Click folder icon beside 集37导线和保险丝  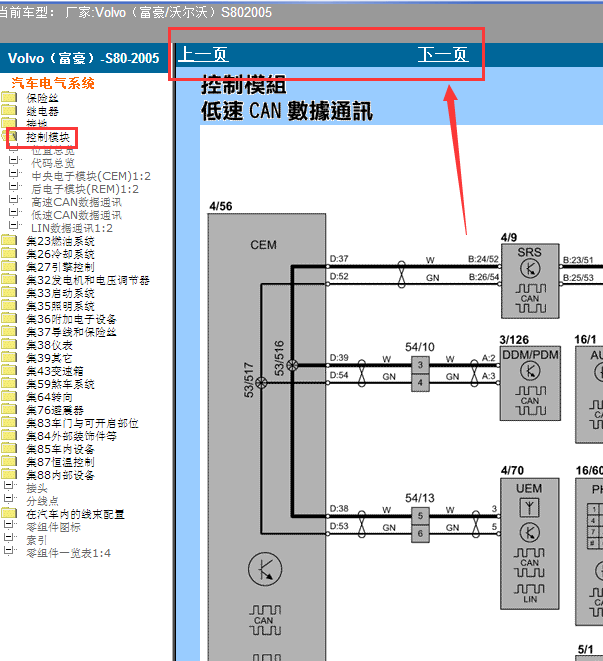tap(9, 332)
